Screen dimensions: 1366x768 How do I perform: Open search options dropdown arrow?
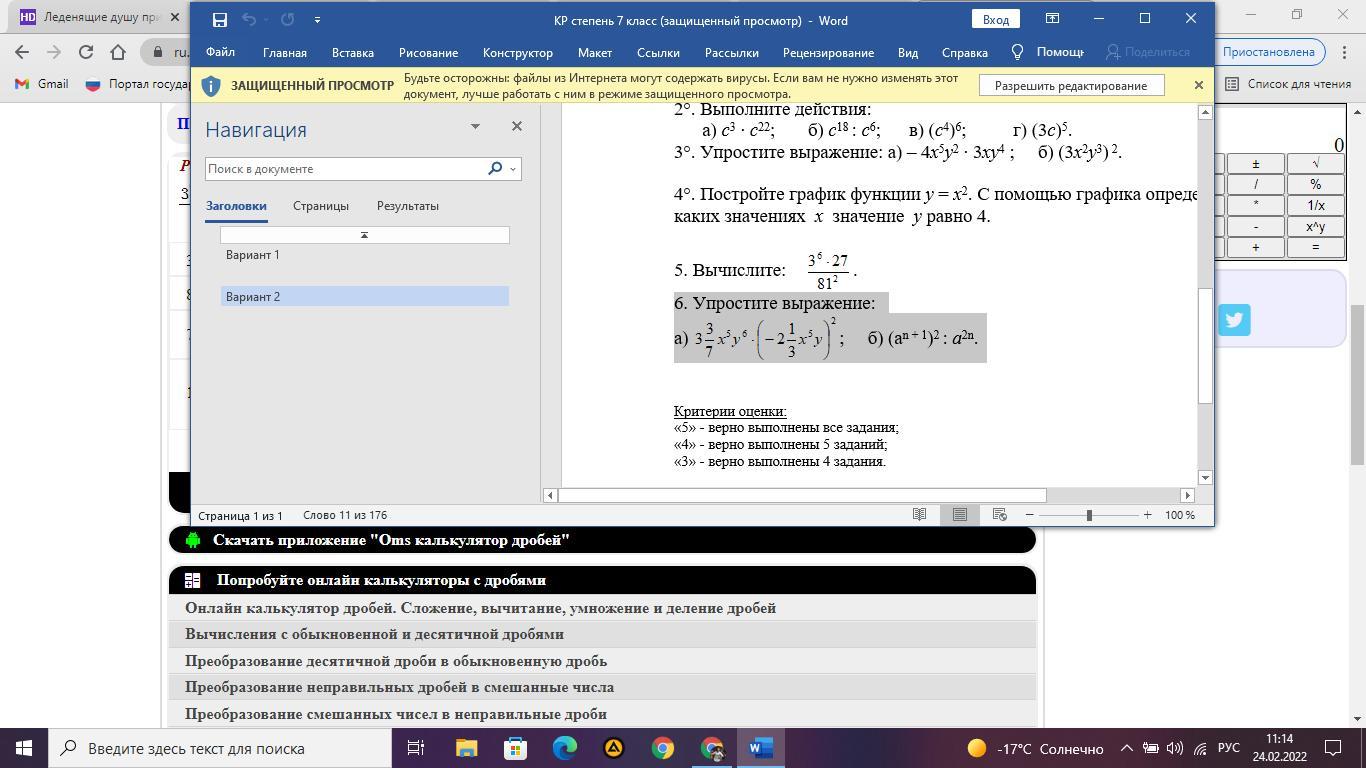click(x=513, y=169)
